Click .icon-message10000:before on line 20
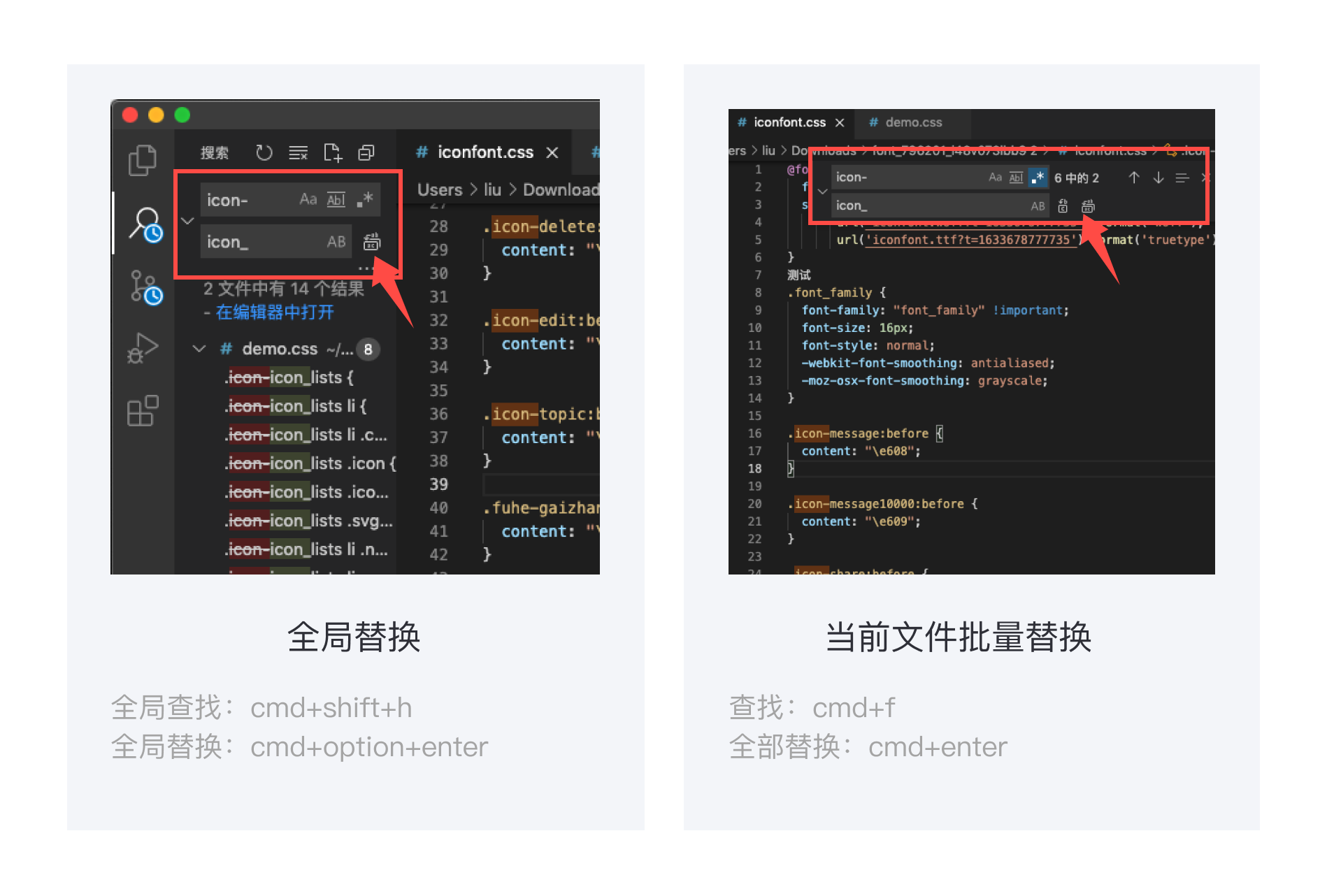Viewport: 1327px width, 896px height. click(x=875, y=504)
